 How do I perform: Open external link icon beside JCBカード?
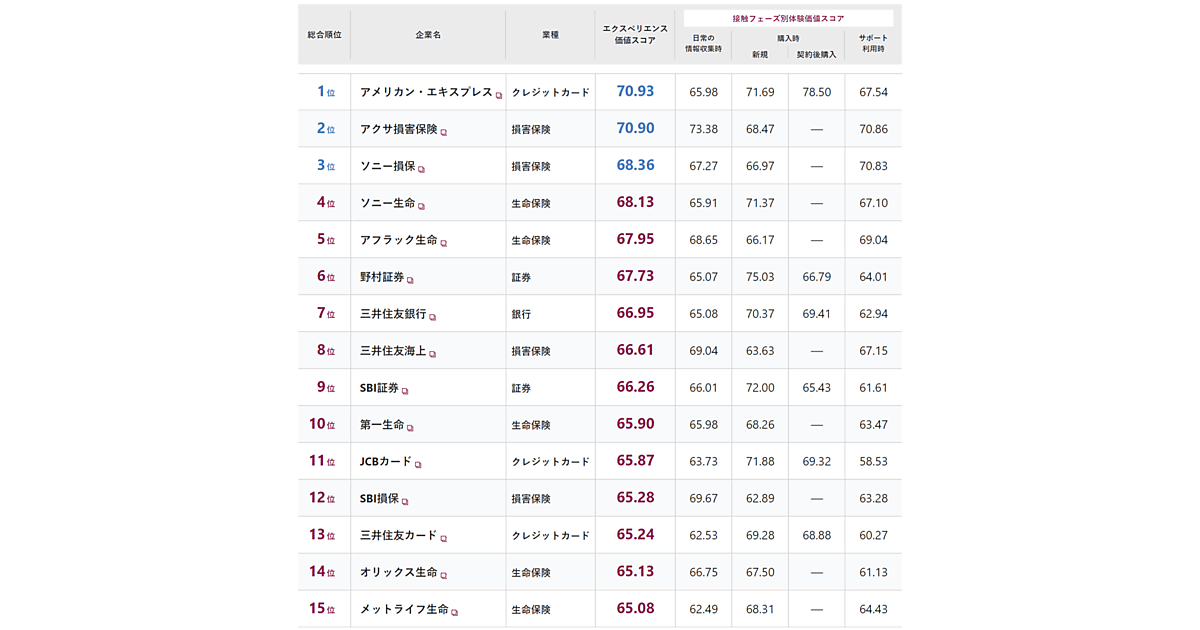[x=418, y=465]
